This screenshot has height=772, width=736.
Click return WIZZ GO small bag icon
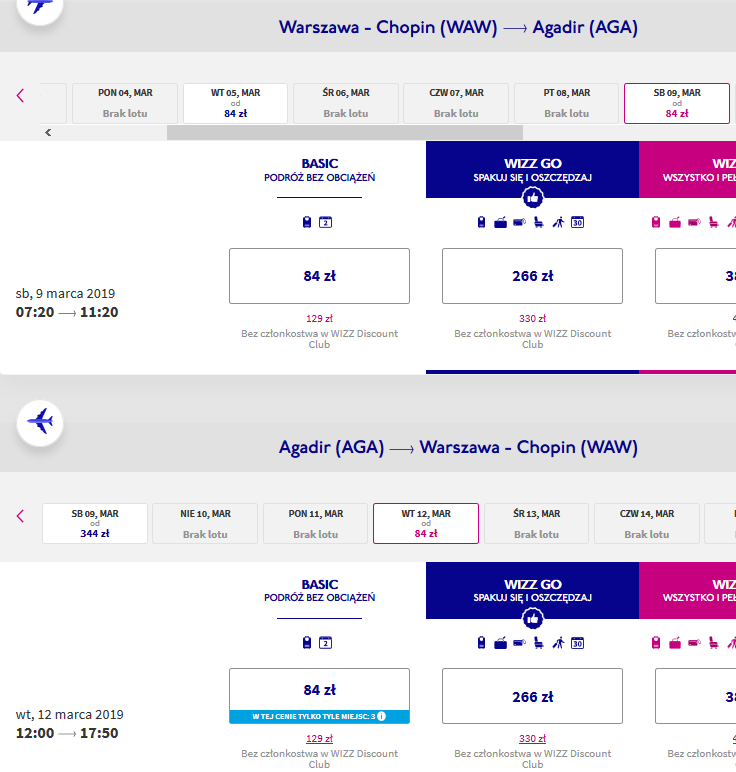tap(481, 643)
